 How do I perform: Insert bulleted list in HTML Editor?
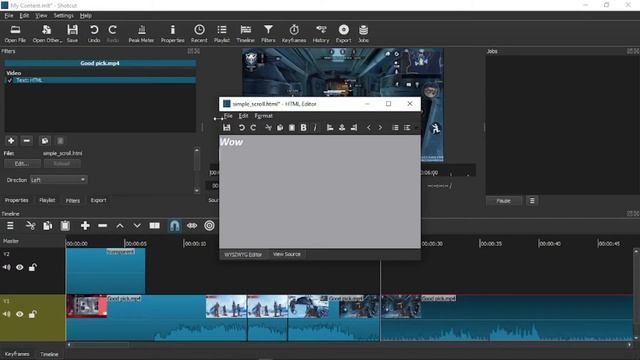(395, 128)
